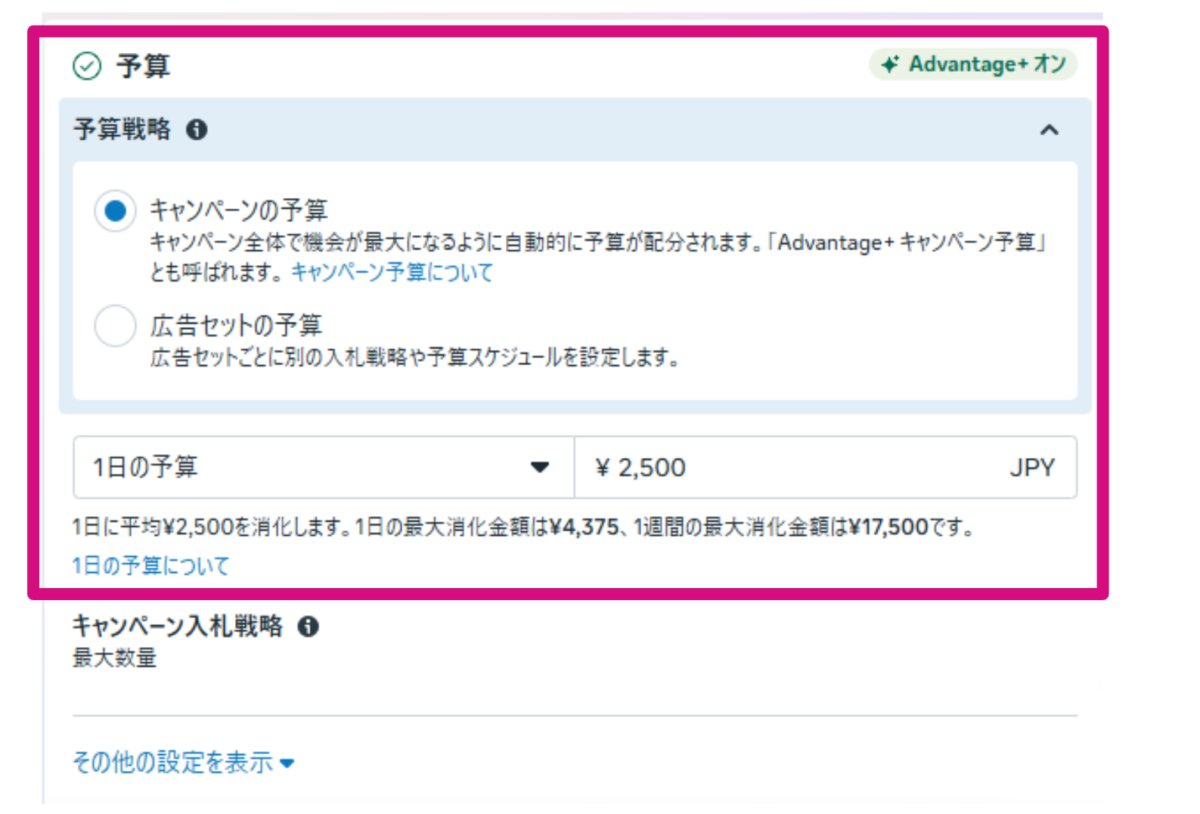Click the Advantage+ sparkle icon
1200x814 pixels.
(889, 65)
